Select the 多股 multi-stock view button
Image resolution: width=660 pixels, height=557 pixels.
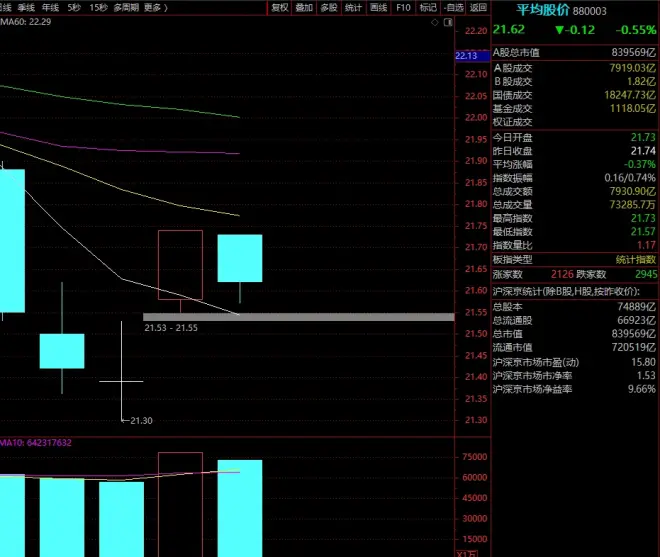(x=328, y=7)
